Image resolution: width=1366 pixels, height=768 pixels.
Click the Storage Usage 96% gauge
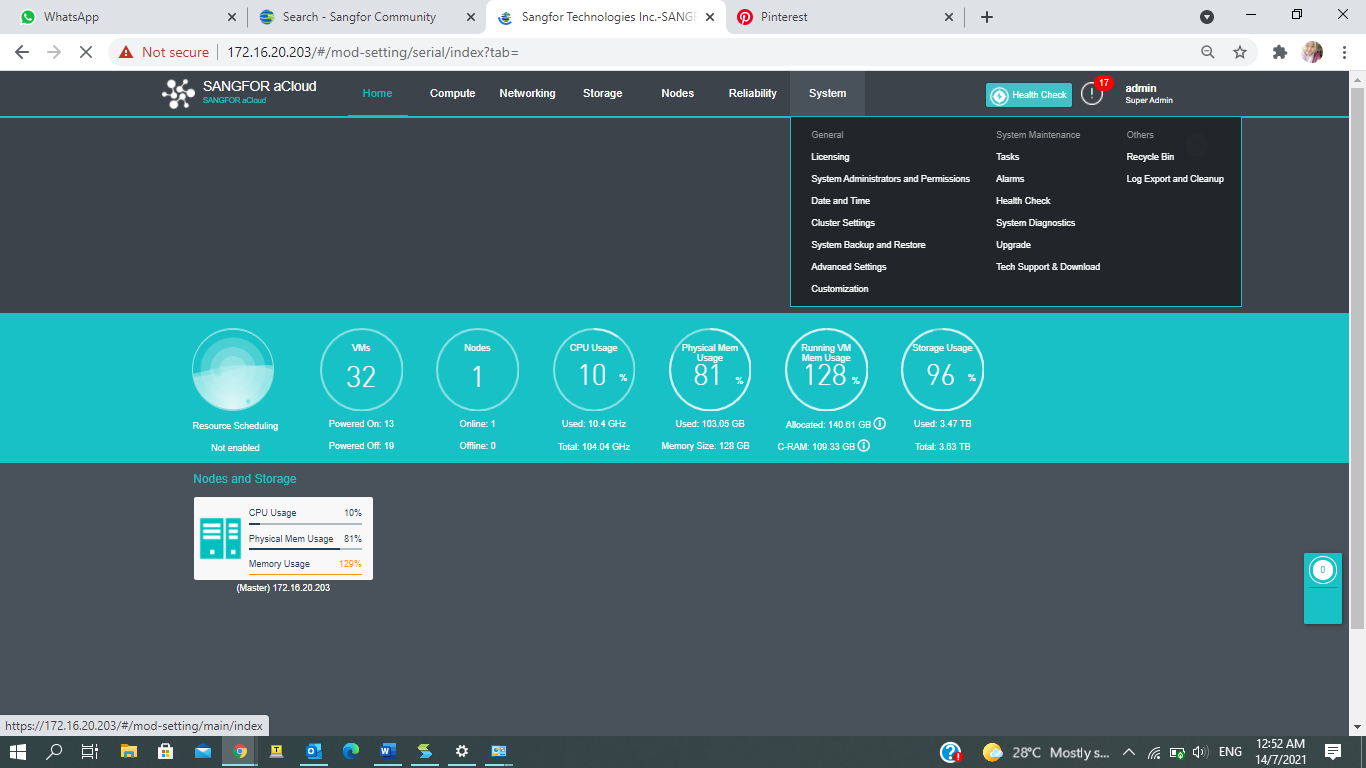[x=942, y=370]
